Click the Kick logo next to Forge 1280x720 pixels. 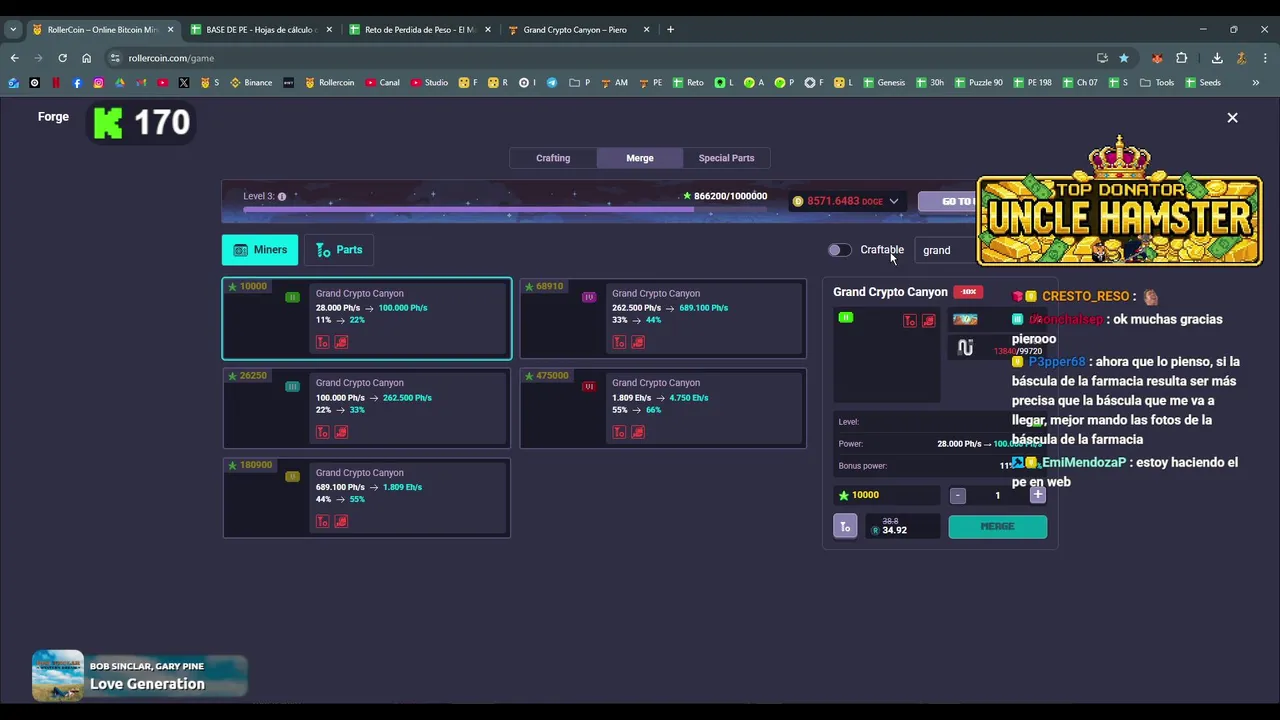(108, 123)
